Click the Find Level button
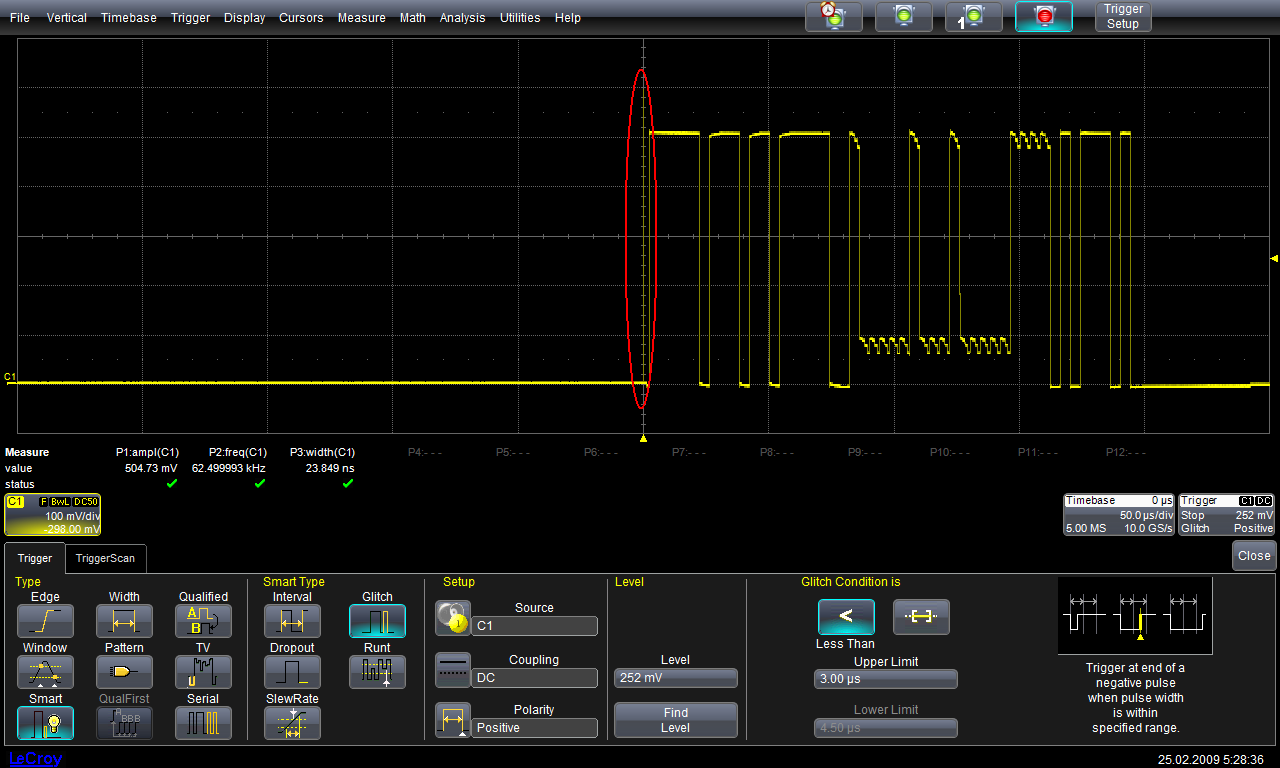 point(675,720)
